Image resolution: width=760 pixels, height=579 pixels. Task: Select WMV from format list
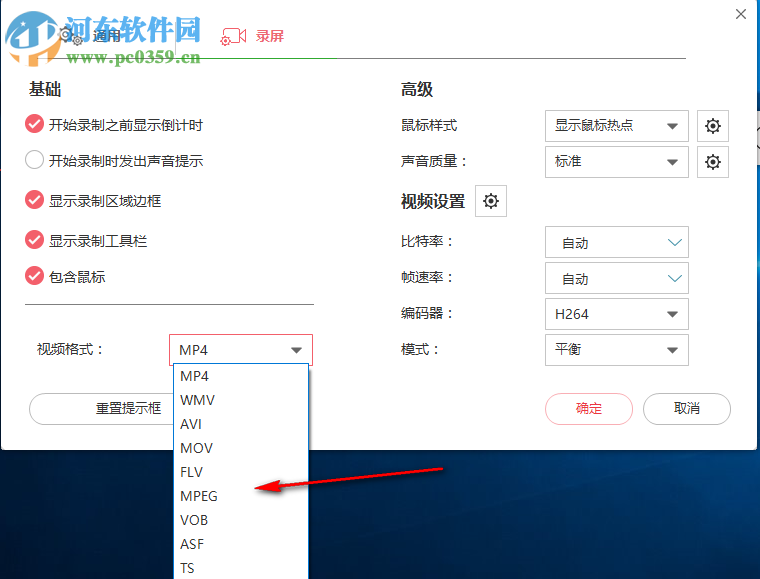tap(241, 400)
